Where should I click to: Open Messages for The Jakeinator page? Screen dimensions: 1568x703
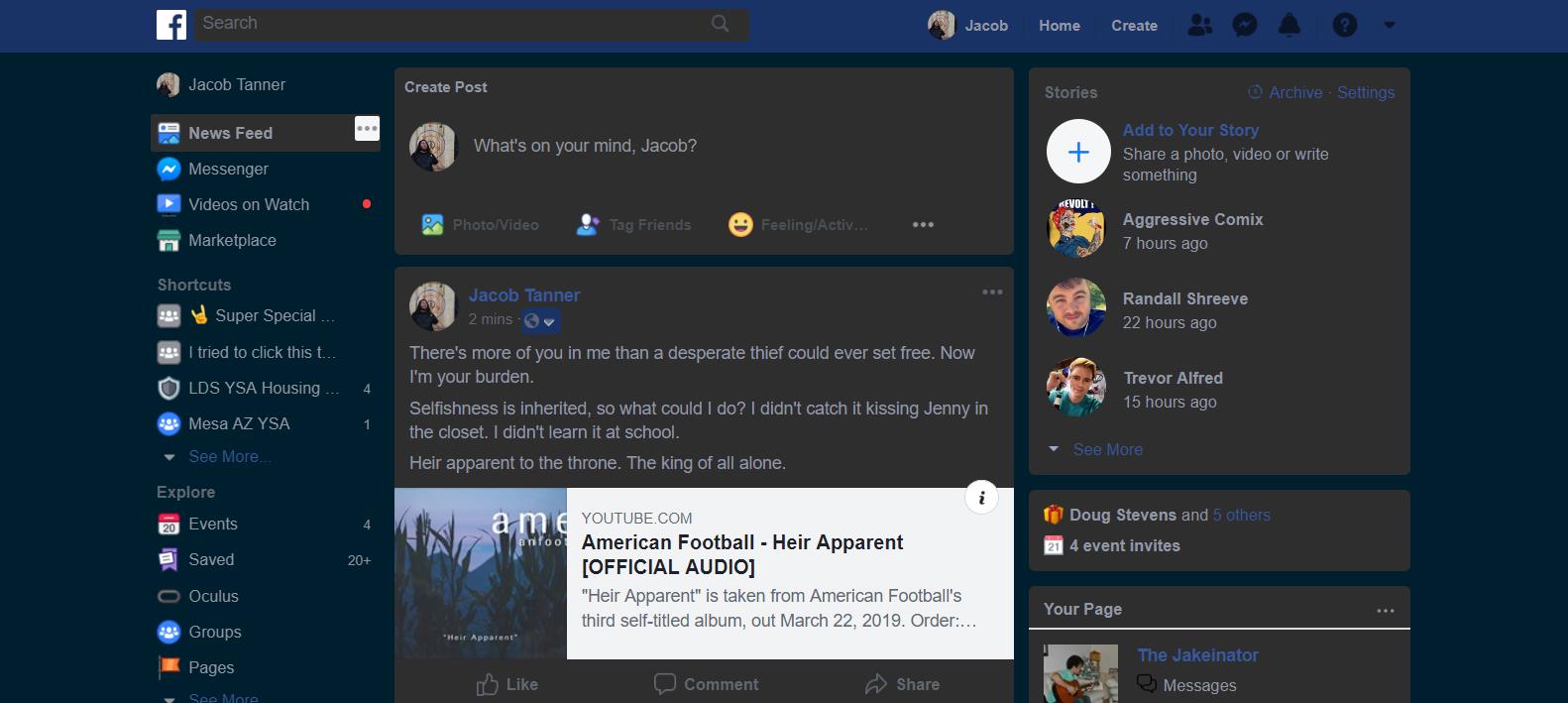(1187, 685)
